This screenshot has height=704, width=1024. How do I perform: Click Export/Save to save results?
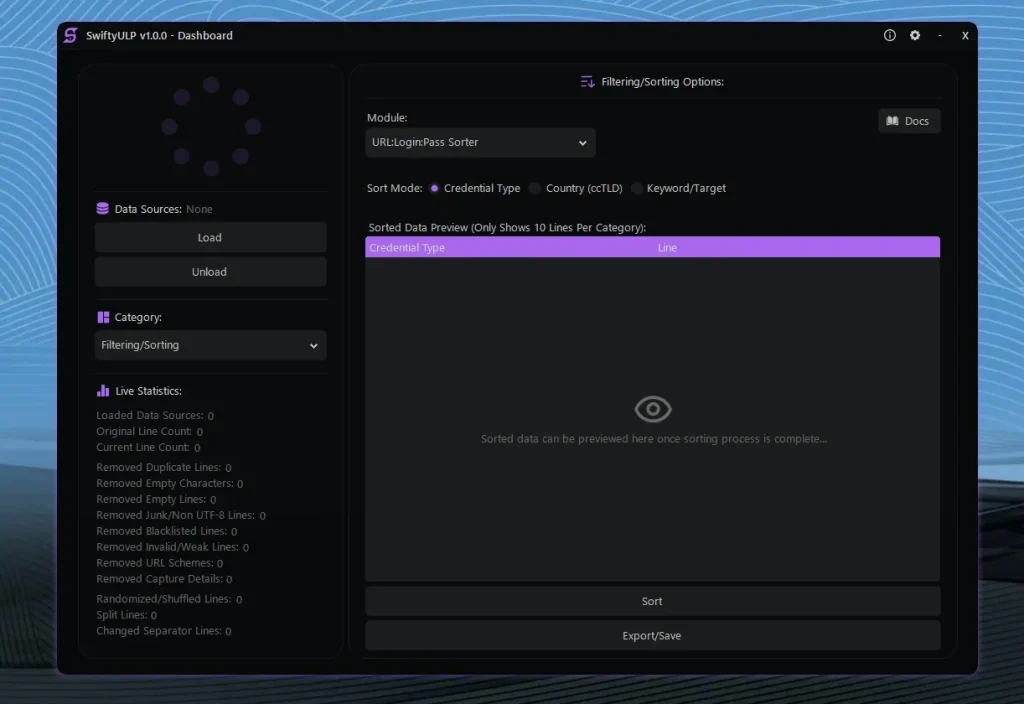pyautogui.click(x=652, y=635)
